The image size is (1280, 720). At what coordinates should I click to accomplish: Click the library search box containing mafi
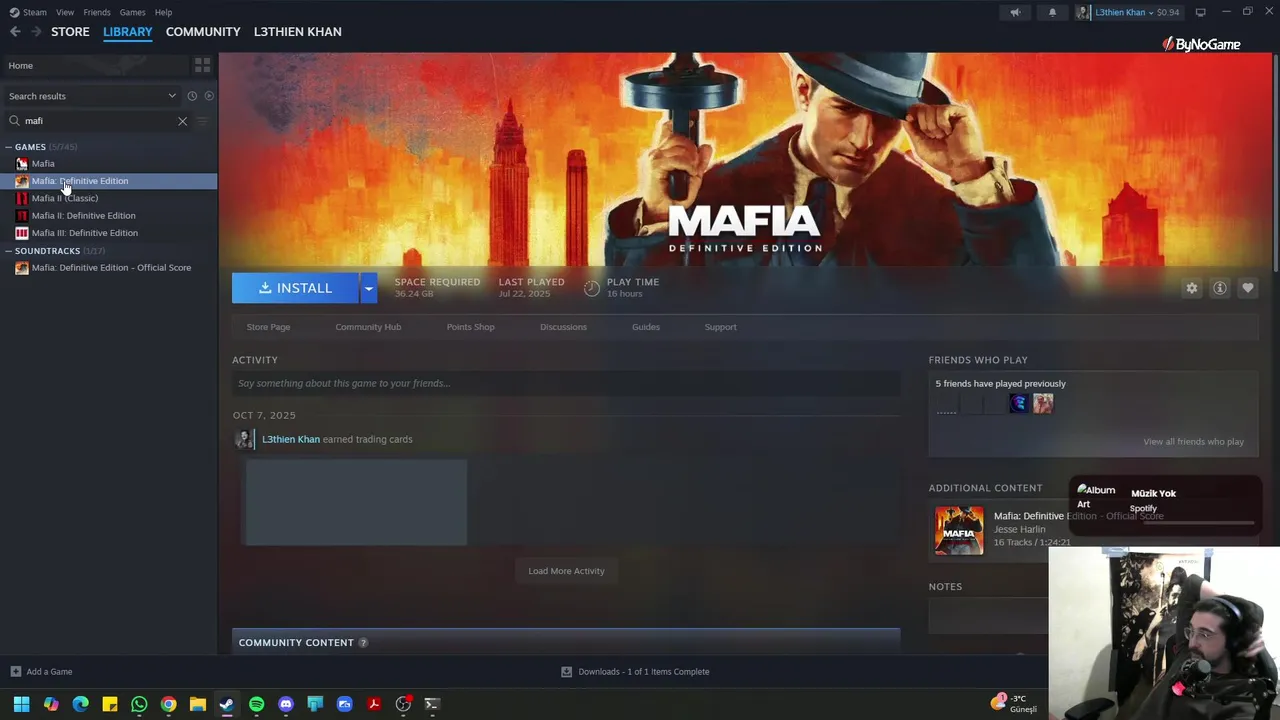97,121
